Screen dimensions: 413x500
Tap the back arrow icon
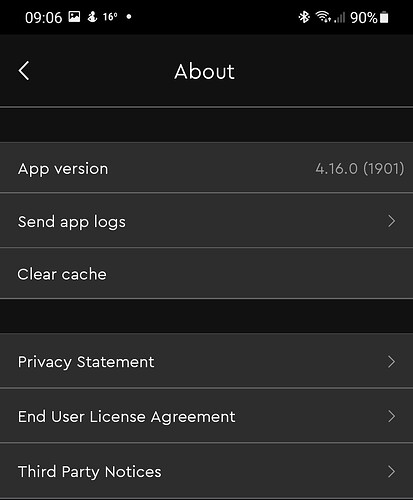coord(24,71)
